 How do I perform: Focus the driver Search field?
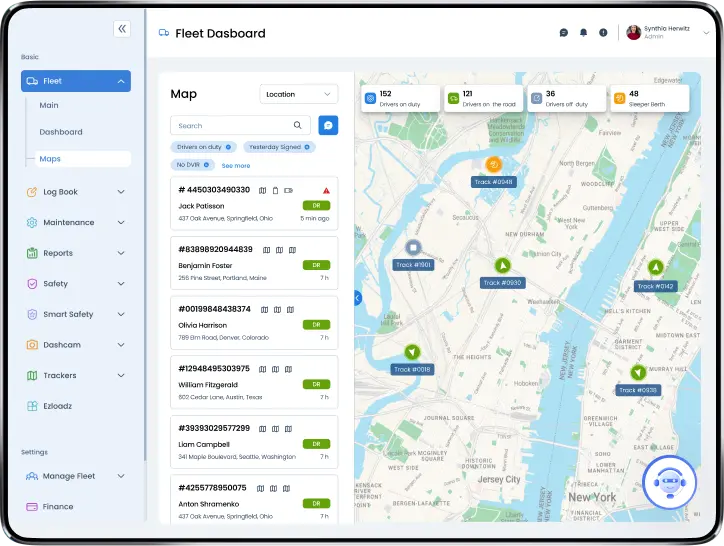240,125
